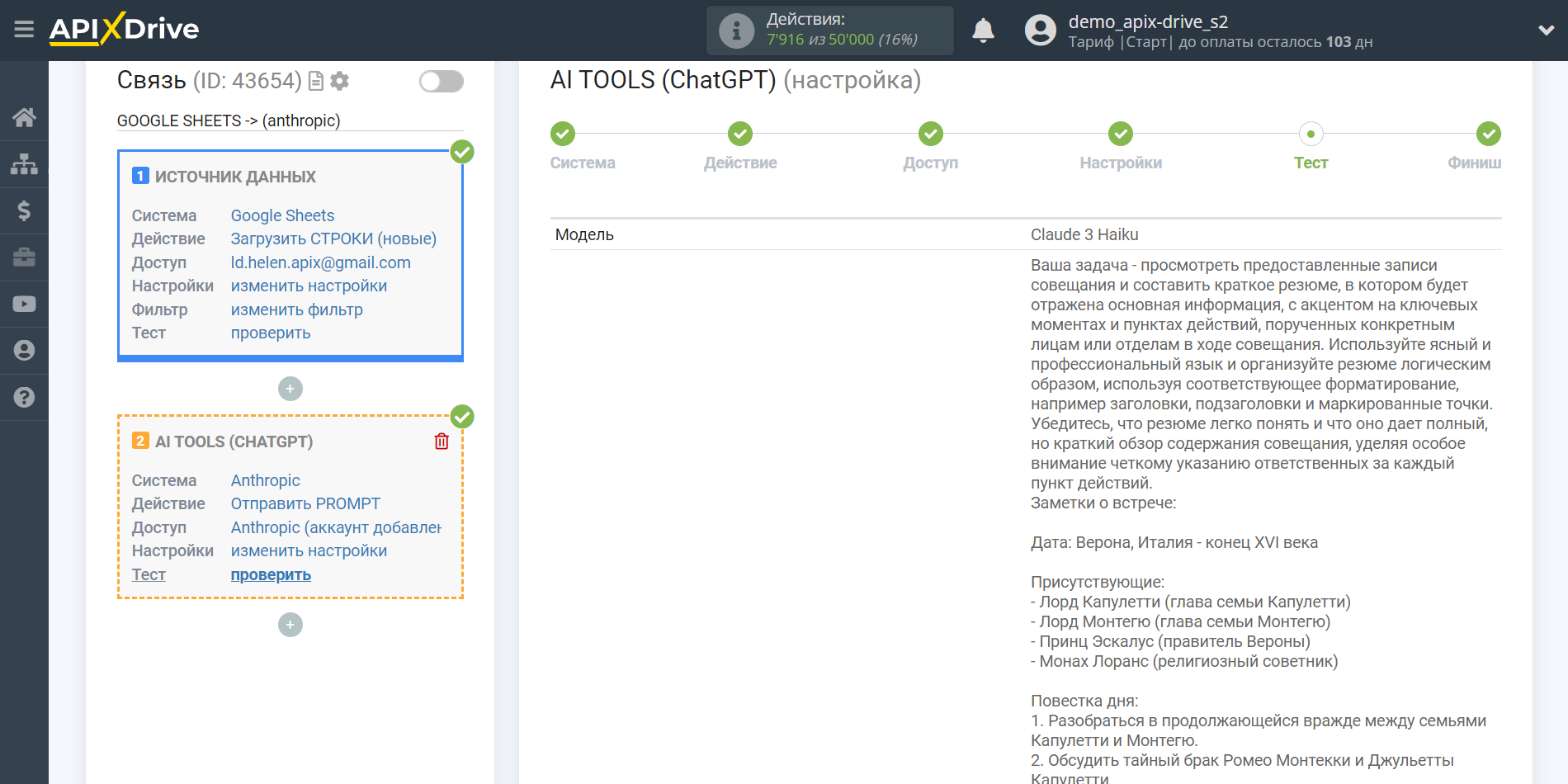Viewport: 1568px width, 784px height.
Task: Click the Claude 3 Haiku model value
Action: pyautogui.click(x=1084, y=234)
